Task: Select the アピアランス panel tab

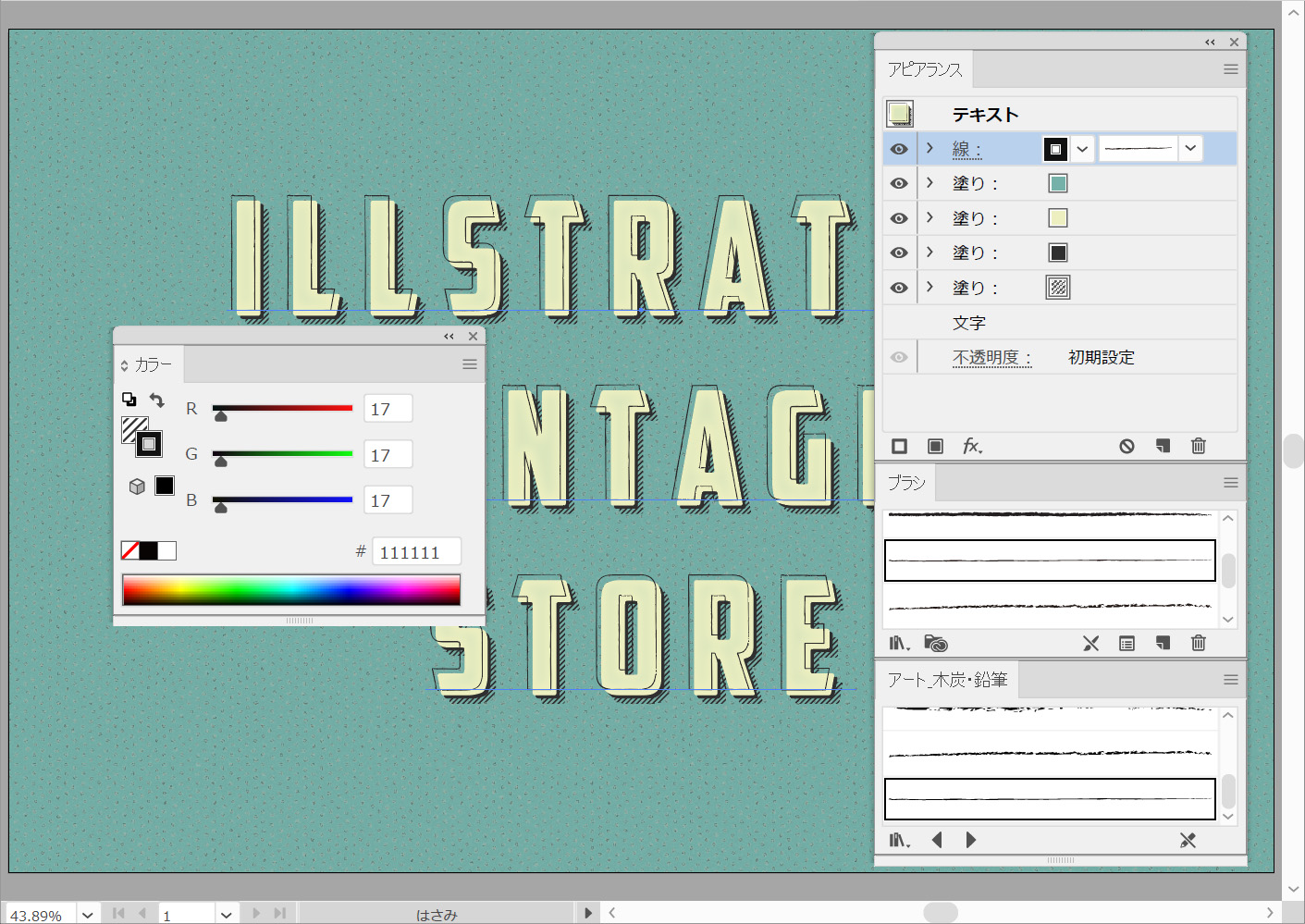Action: click(925, 70)
